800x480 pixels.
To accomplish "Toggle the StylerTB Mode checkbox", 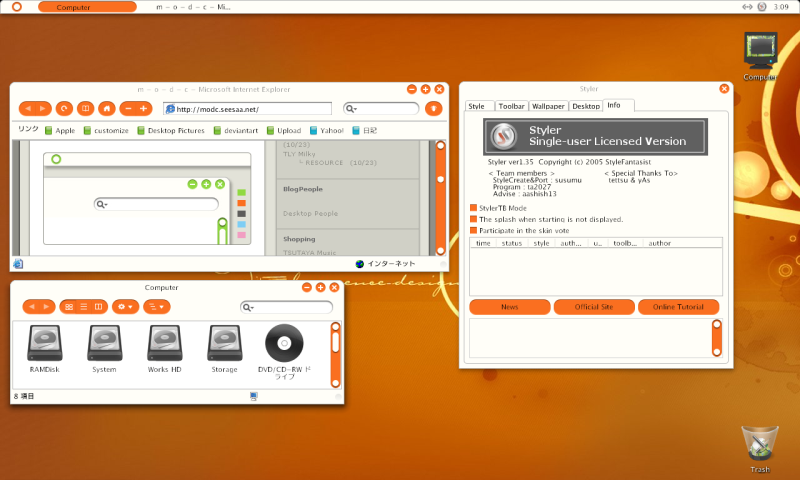I will (x=473, y=208).
